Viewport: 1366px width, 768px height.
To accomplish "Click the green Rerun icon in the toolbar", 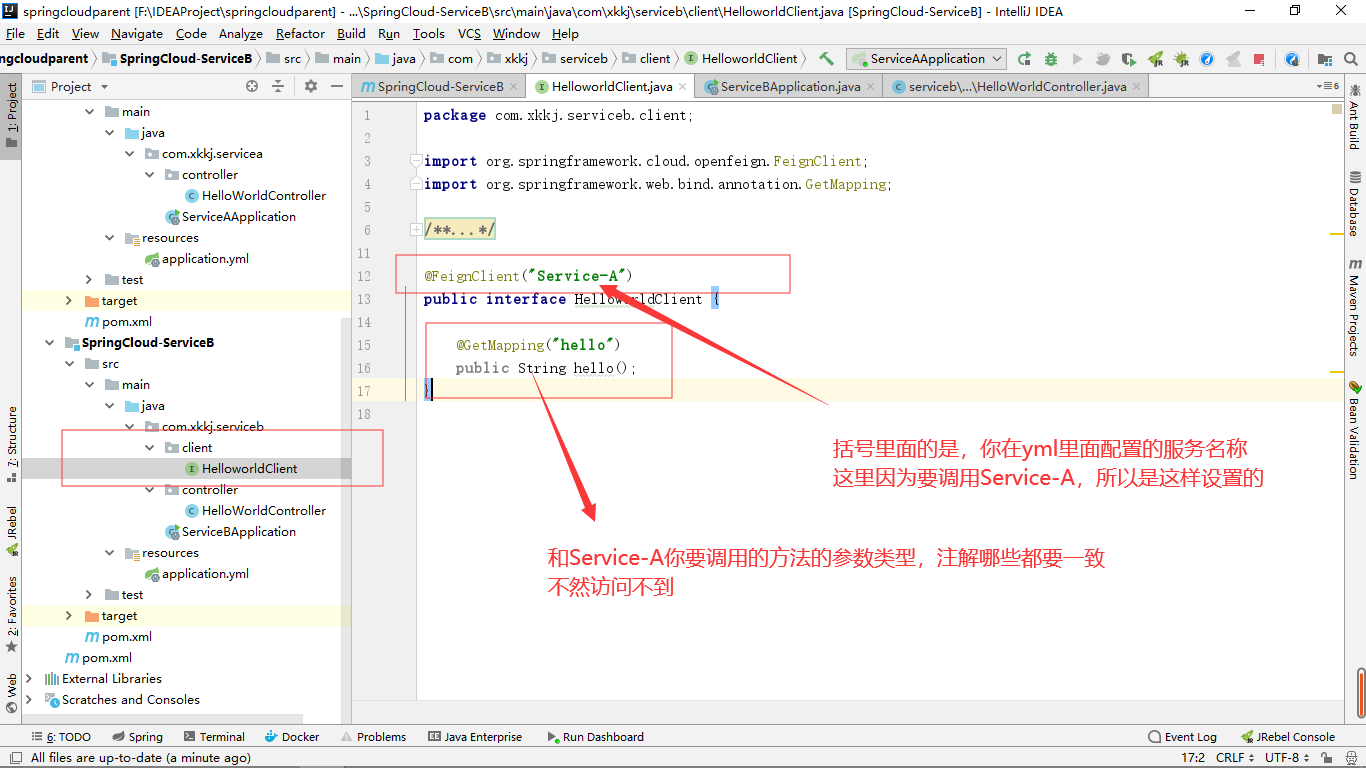I will coord(1024,59).
